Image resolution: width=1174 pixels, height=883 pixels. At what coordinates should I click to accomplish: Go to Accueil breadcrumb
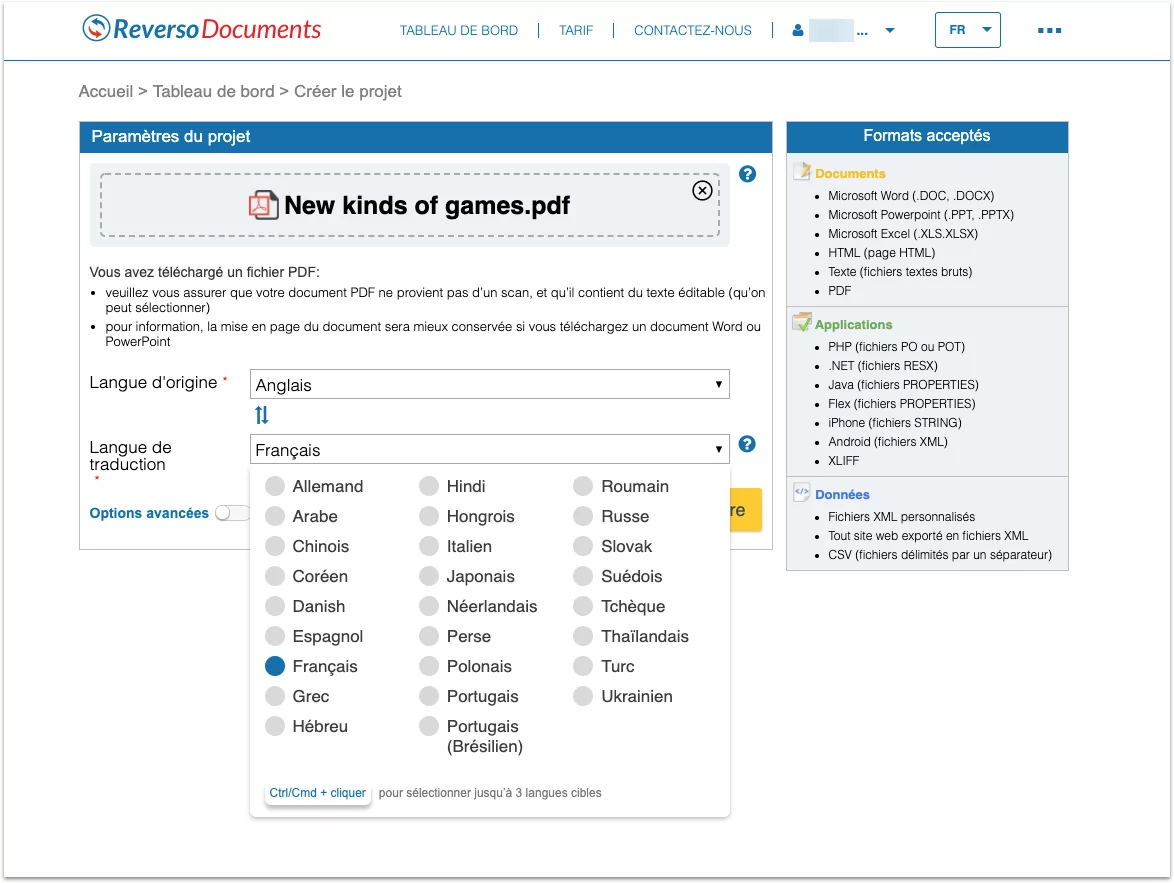coord(106,91)
